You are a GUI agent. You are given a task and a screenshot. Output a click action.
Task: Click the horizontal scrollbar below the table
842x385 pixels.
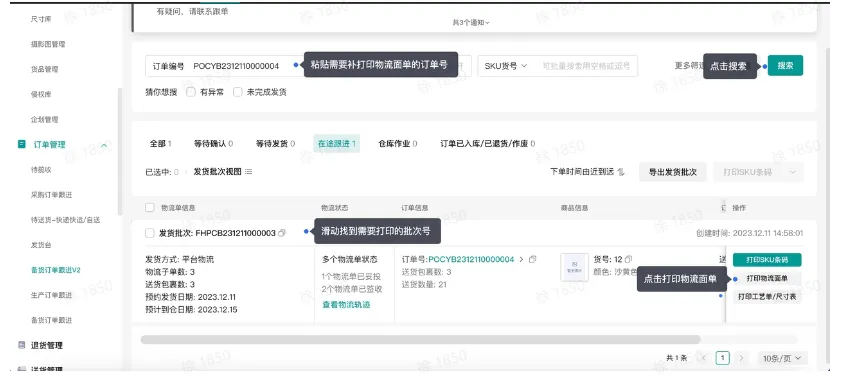click(x=420, y=339)
